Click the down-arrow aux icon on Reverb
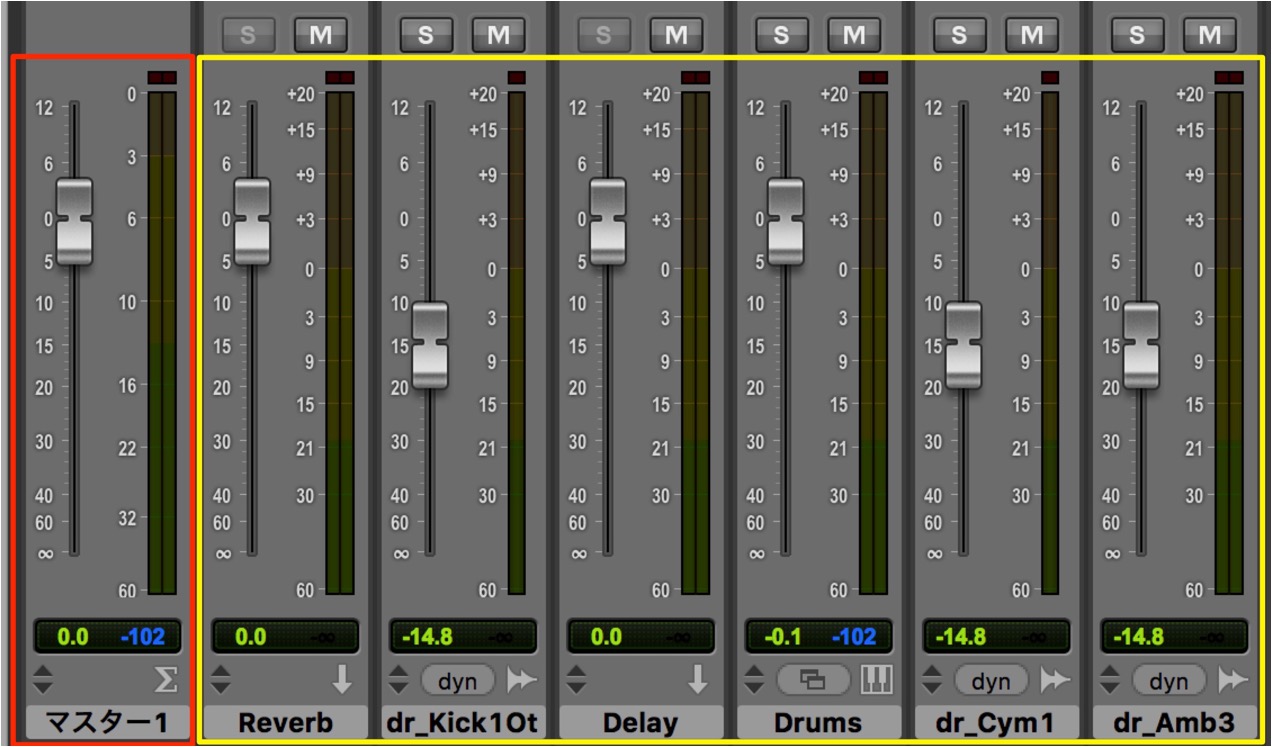The width and height of the screenshot is (1272, 747). [343, 680]
